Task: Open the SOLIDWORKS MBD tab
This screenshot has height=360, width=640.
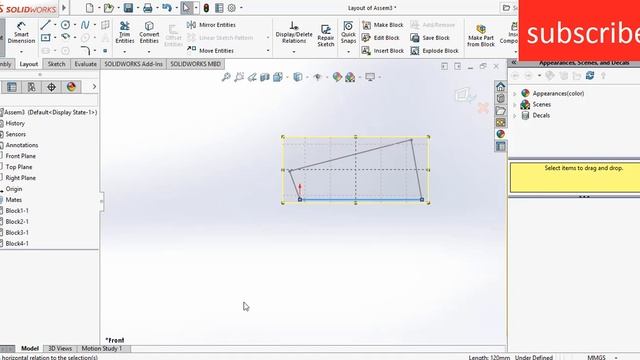Action: [196, 64]
